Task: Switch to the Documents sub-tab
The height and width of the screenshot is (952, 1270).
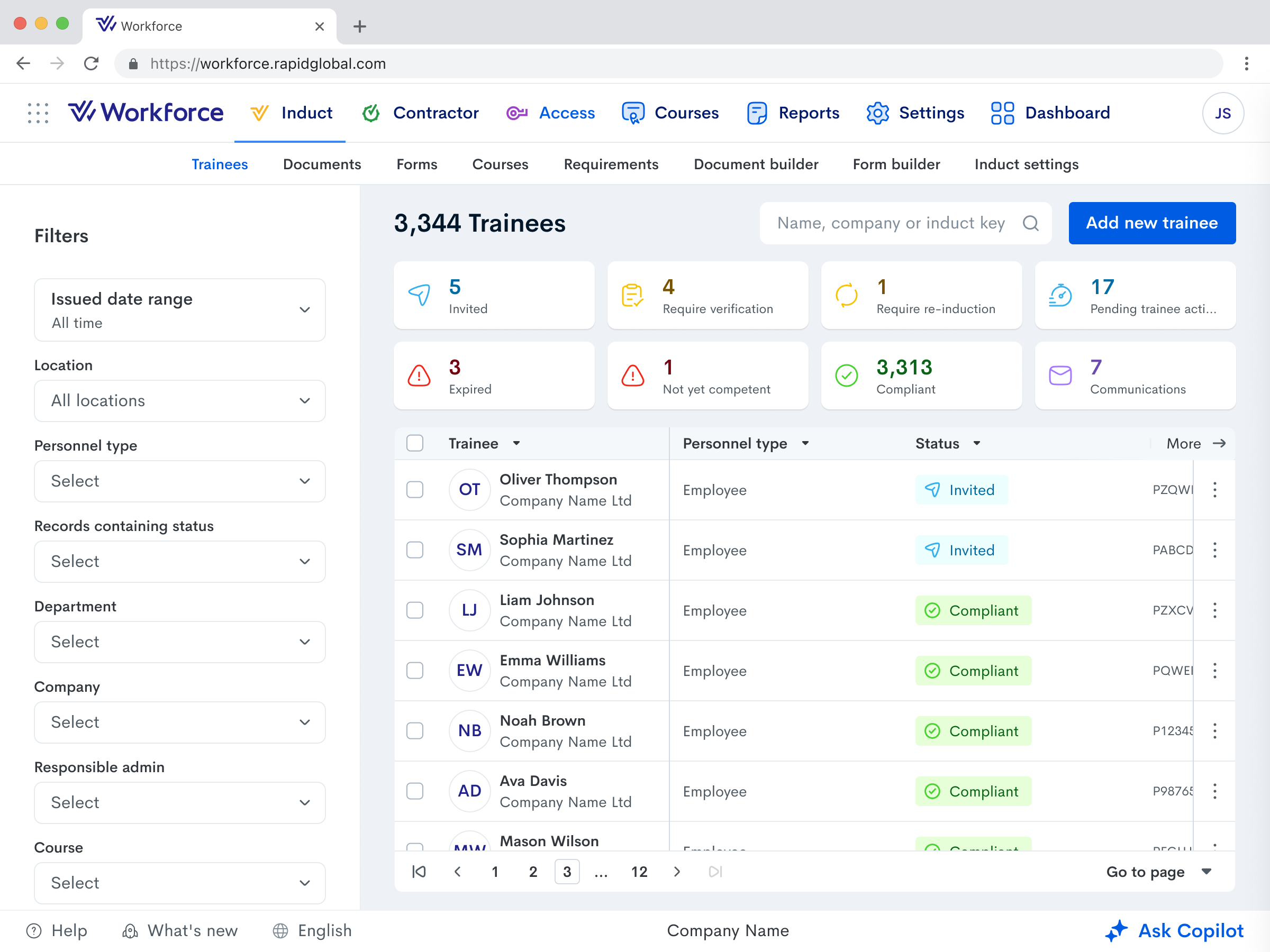Action: (x=322, y=164)
